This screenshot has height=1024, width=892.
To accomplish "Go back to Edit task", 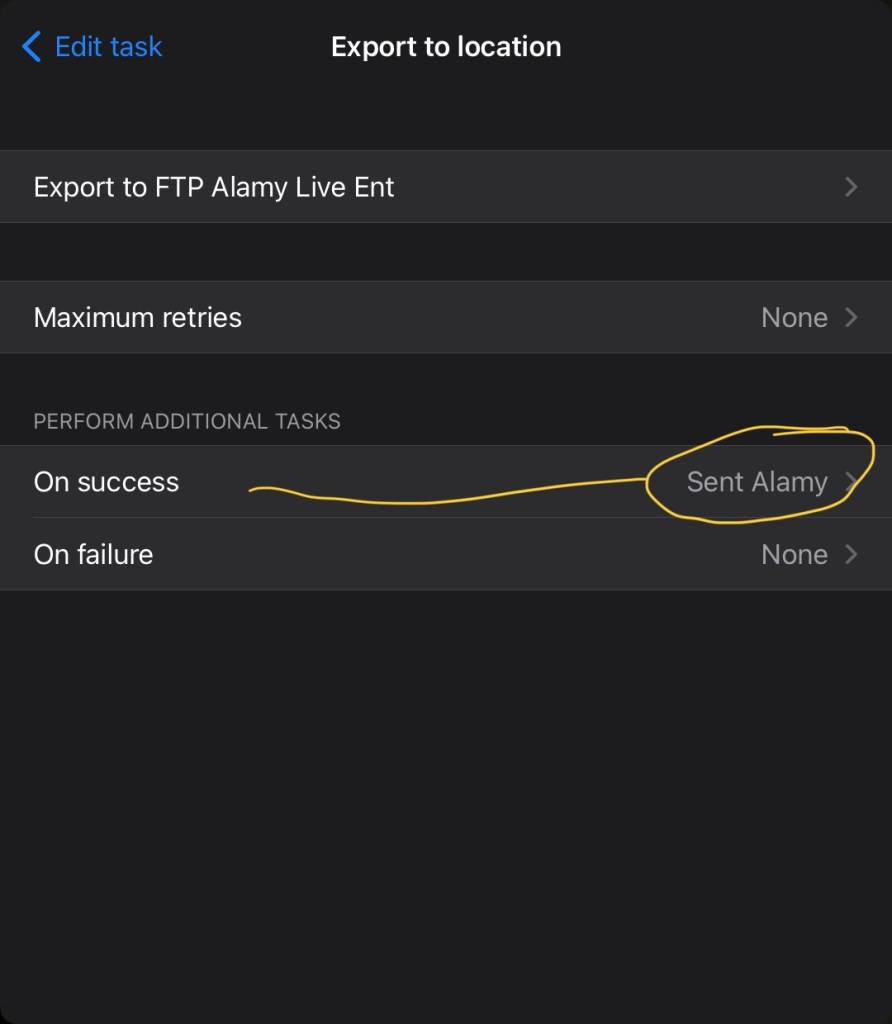I will click(108, 47).
